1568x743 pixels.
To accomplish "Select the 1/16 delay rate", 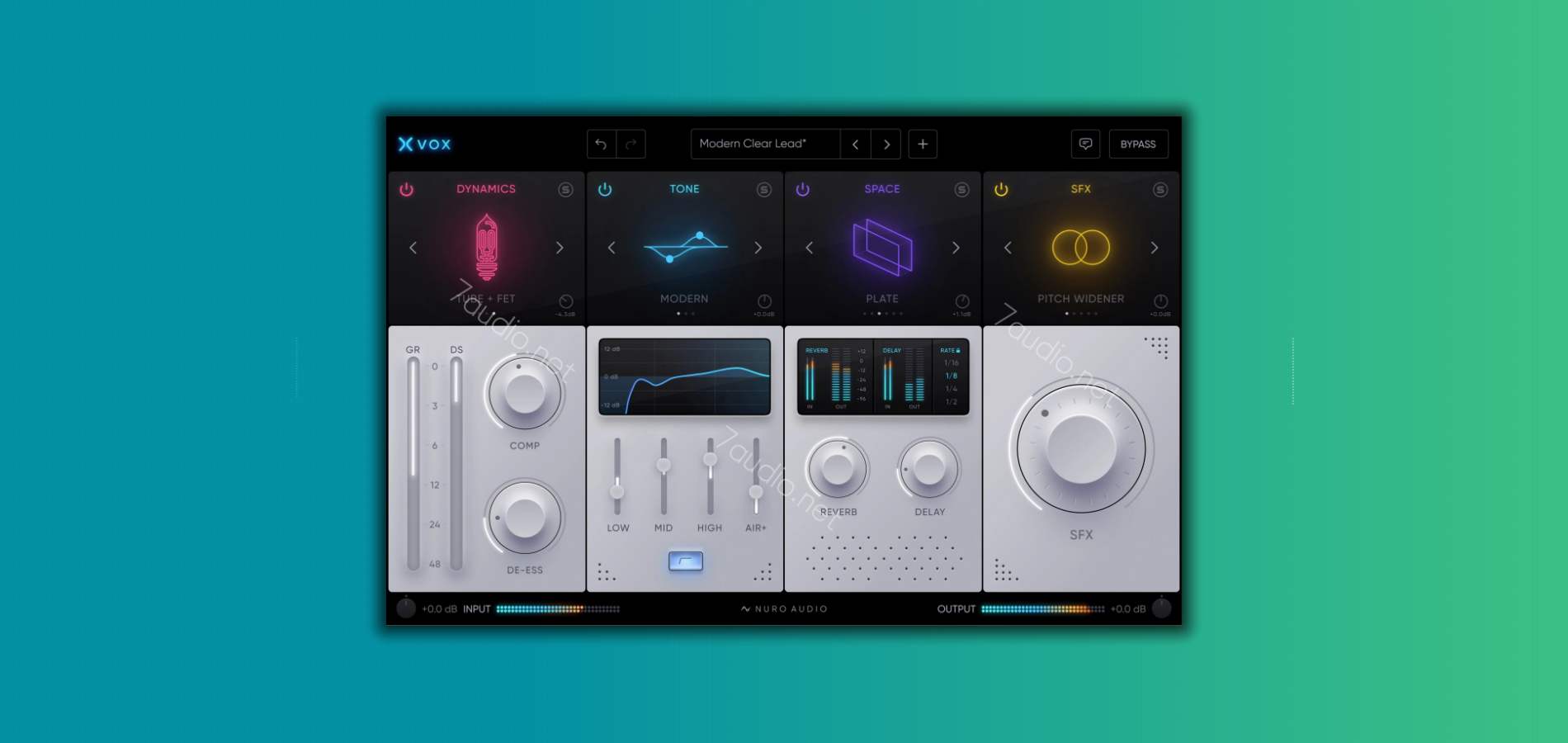I will pyautogui.click(x=952, y=362).
